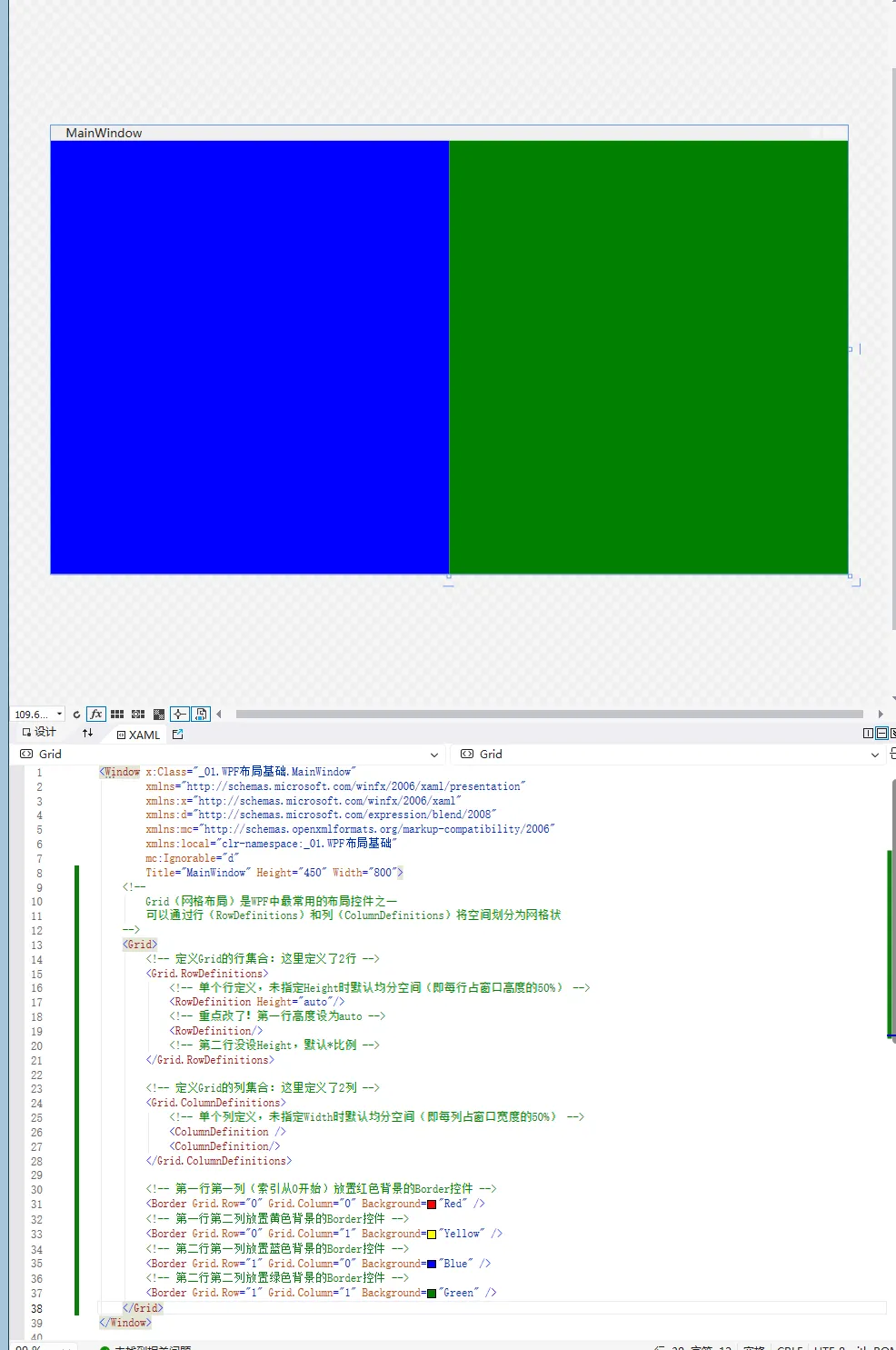This screenshot has width=896, height=1350.
Task: Click the refresh designer icon
Action: 76,715
